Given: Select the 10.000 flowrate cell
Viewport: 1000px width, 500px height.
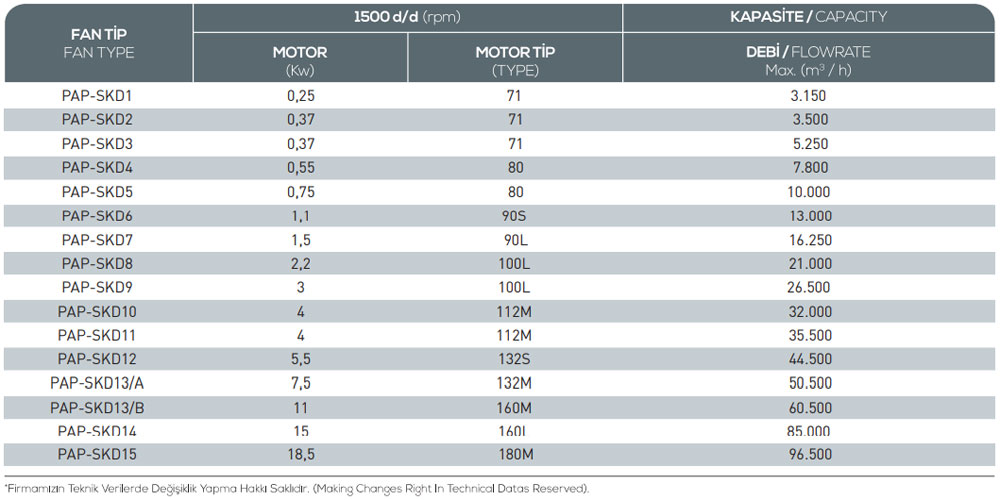Looking at the screenshot, I should point(808,192).
